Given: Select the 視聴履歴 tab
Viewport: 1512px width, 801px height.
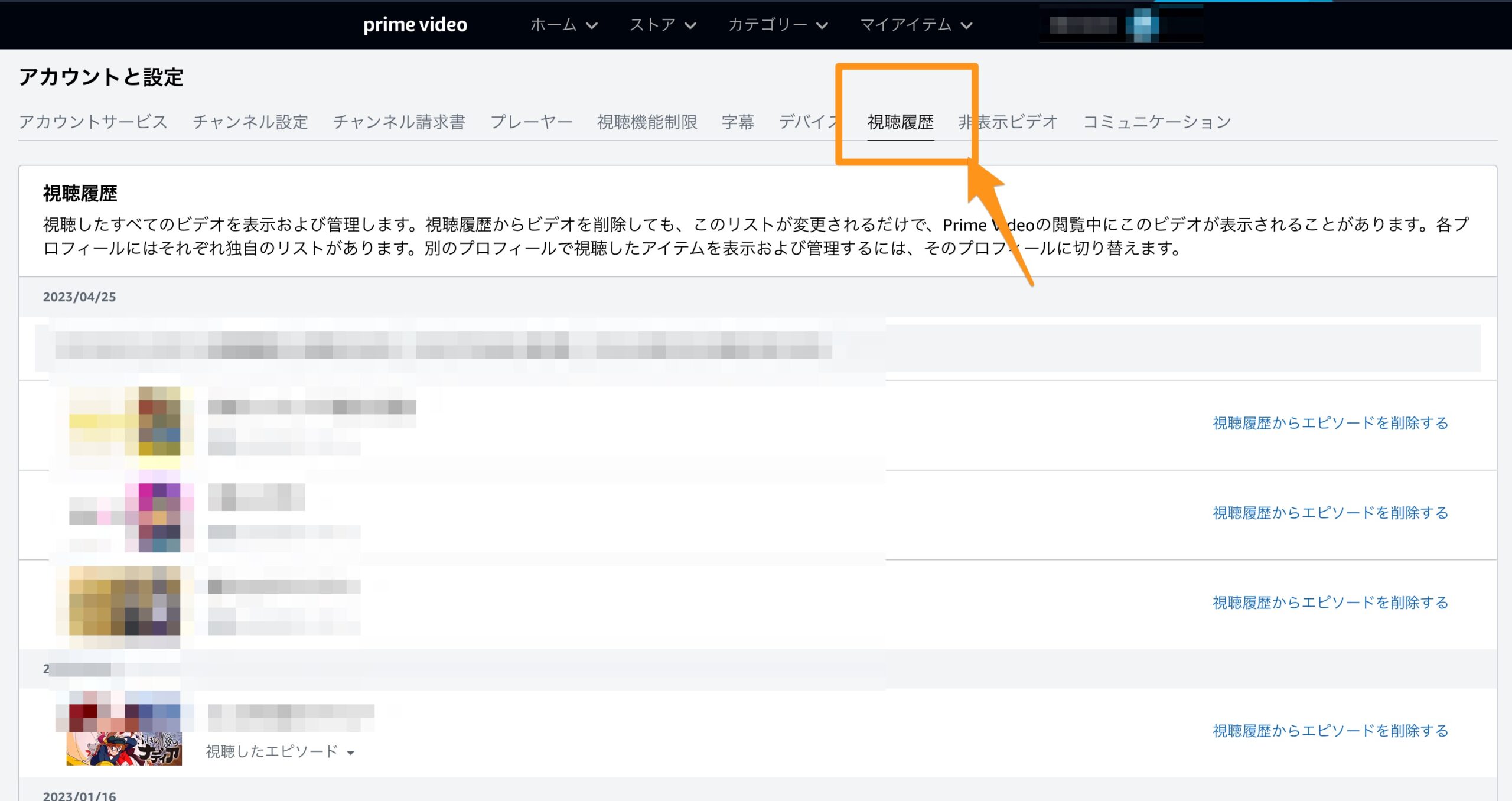Looking at the screenshot, I should pos(900,122).
